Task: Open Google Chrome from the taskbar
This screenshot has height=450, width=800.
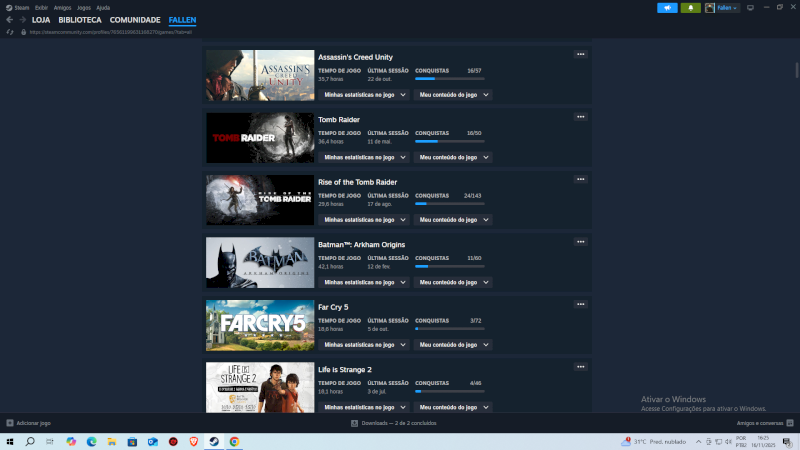Action: (234, 442)
